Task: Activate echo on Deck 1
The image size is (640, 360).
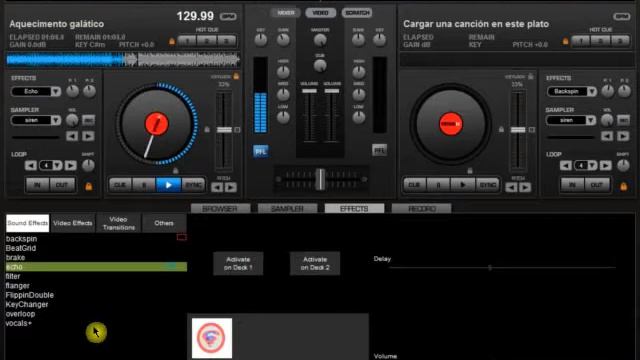Action: click(238, 264)
